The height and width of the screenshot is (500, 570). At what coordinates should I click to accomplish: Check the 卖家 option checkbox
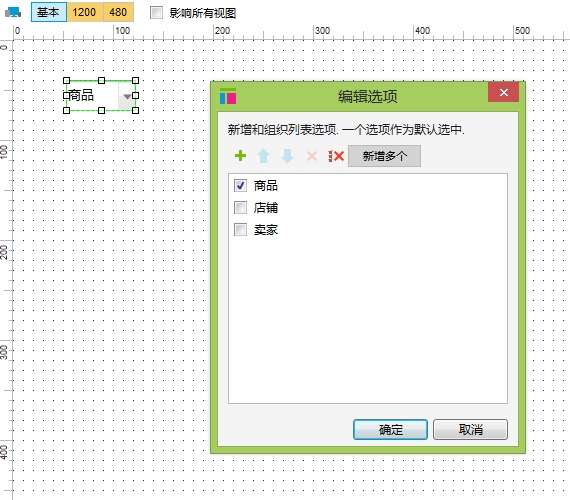pyautogui.click(x=240, y=230)
